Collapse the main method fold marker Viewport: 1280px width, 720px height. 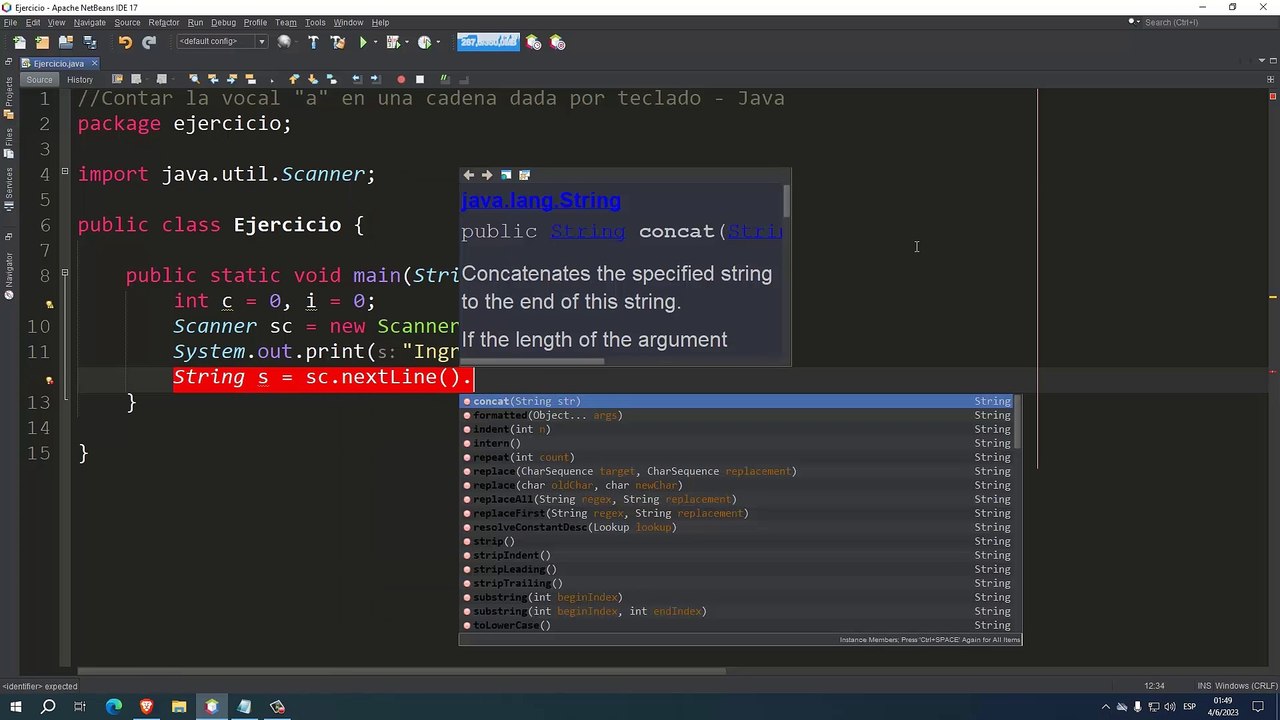tap(65, 273)
